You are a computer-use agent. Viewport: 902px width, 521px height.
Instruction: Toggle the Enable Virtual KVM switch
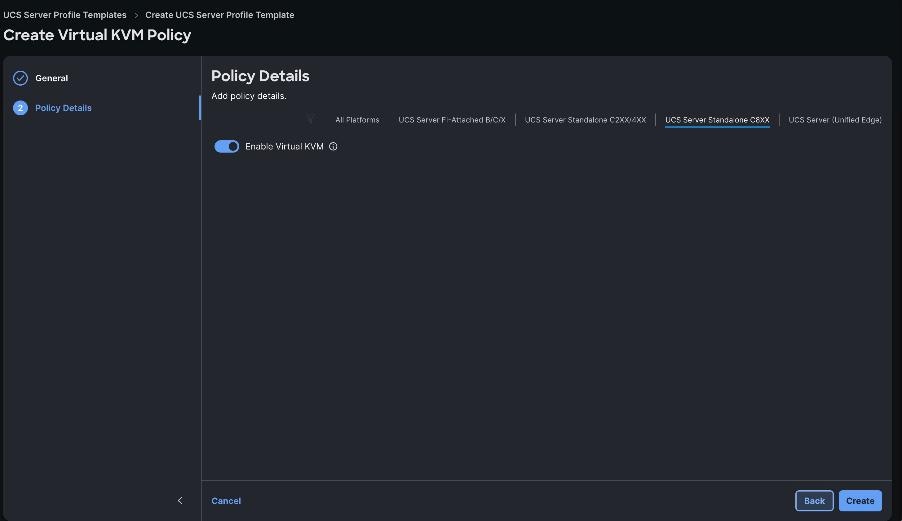(x=226, y=147)
